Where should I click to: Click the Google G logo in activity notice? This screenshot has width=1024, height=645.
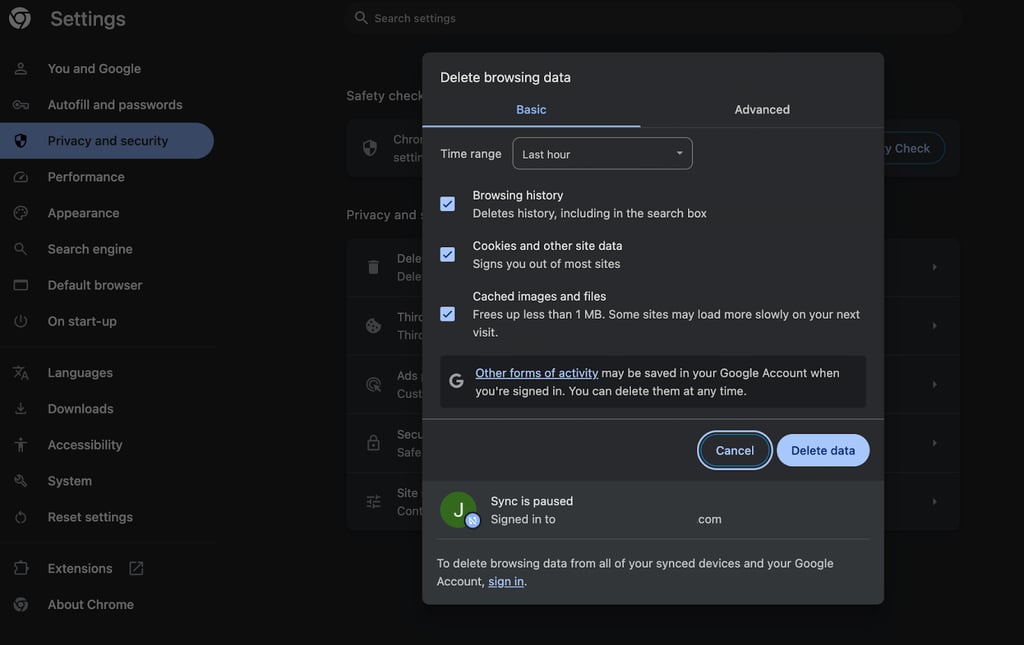point(456,380)
